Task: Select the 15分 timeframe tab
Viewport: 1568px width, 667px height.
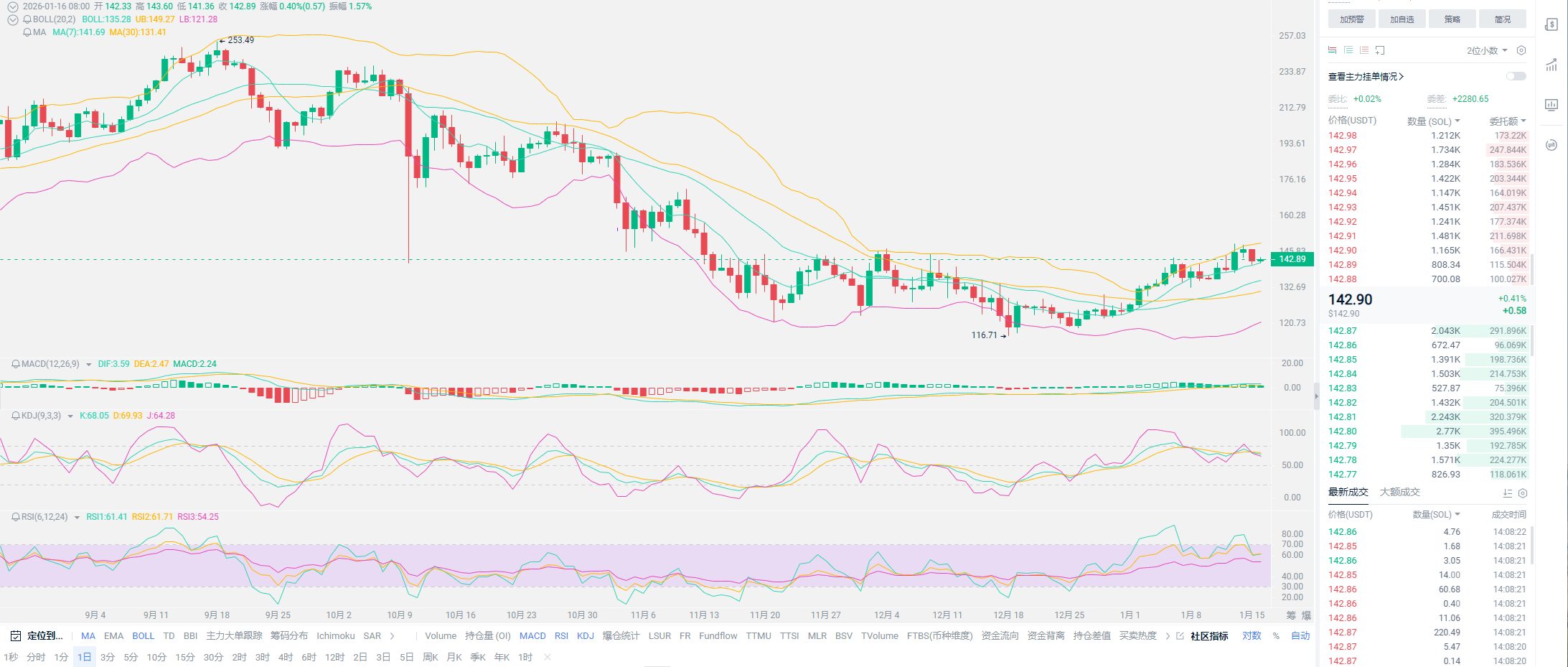Action: click(185, 657)
